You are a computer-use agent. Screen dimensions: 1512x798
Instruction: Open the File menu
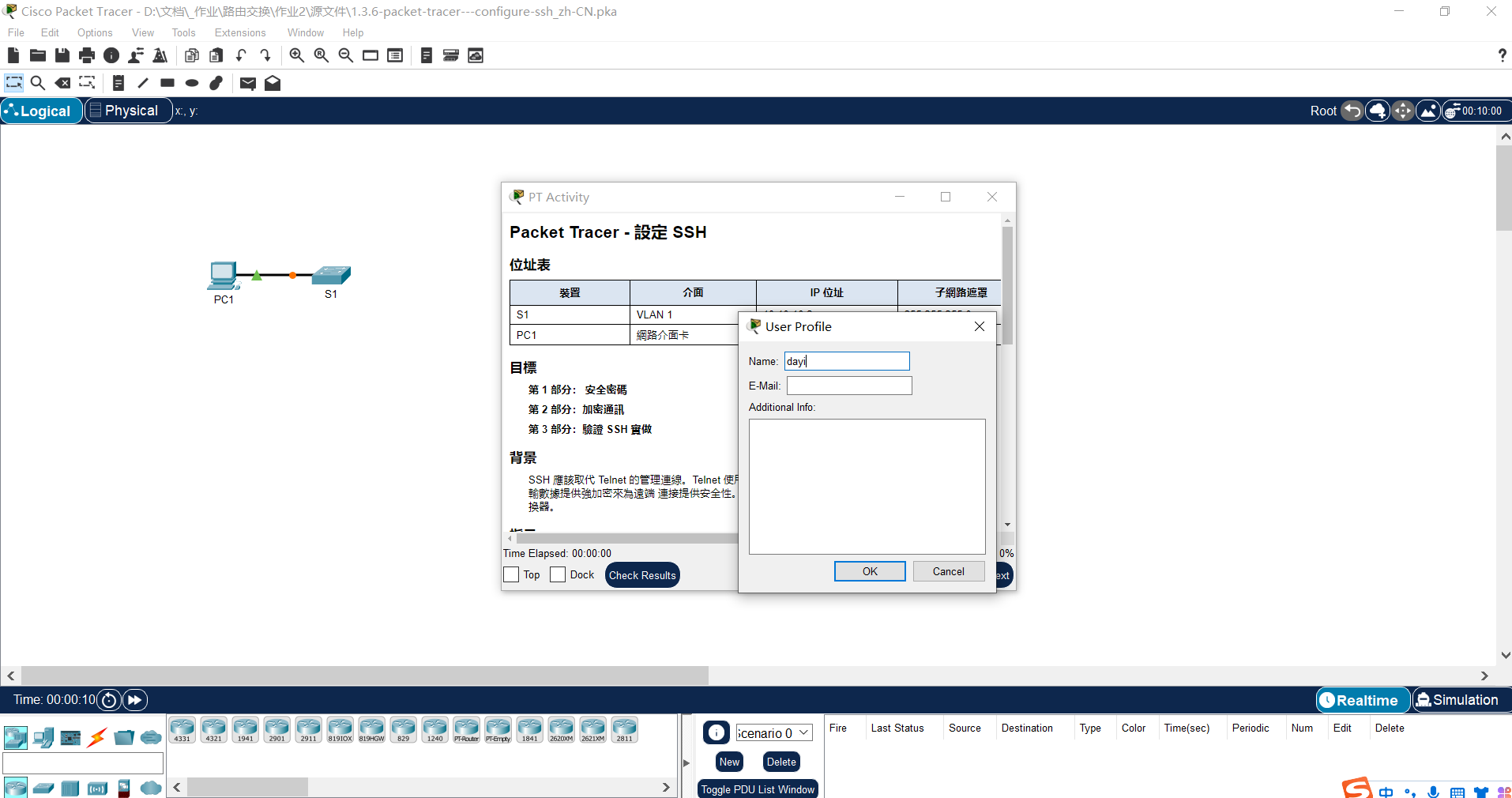click(16, 32)
